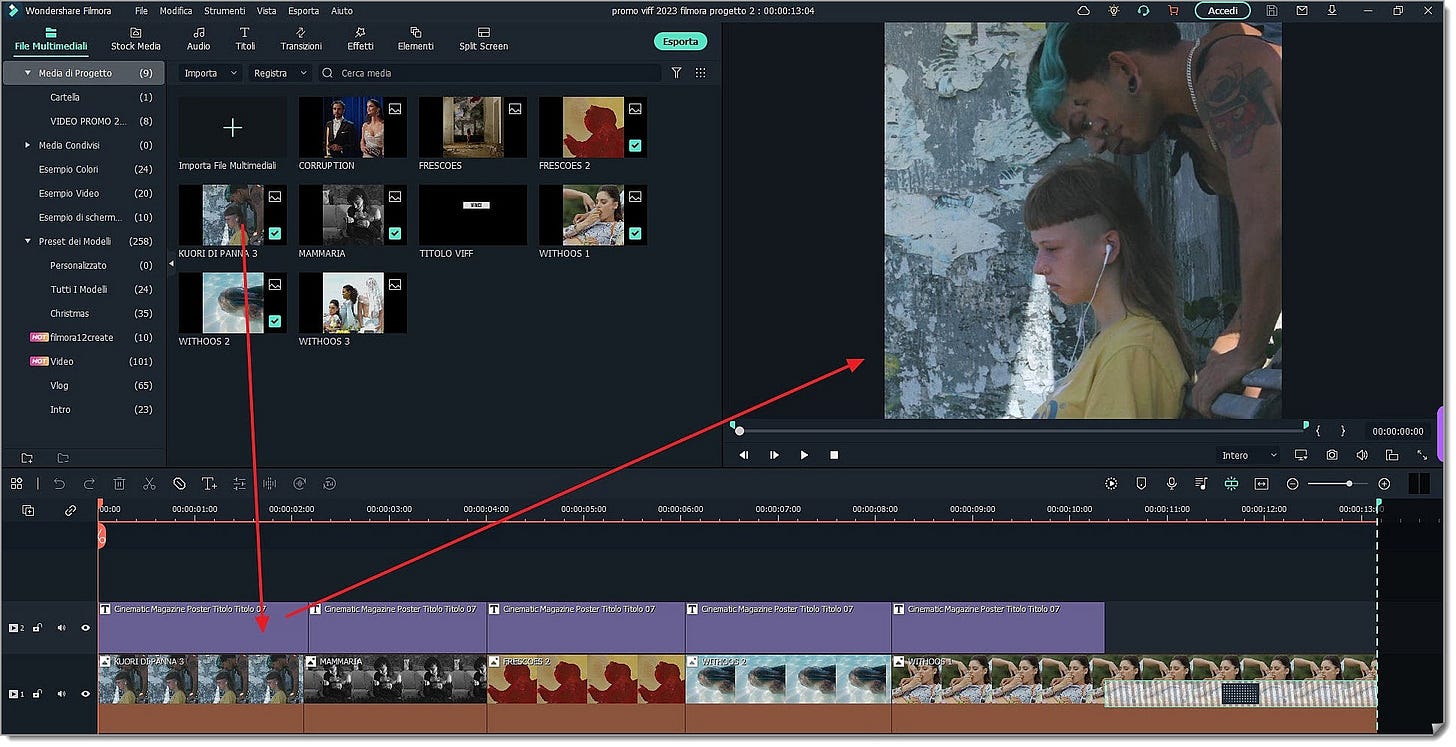Click the timeline zoom in plus icon

1384,484
